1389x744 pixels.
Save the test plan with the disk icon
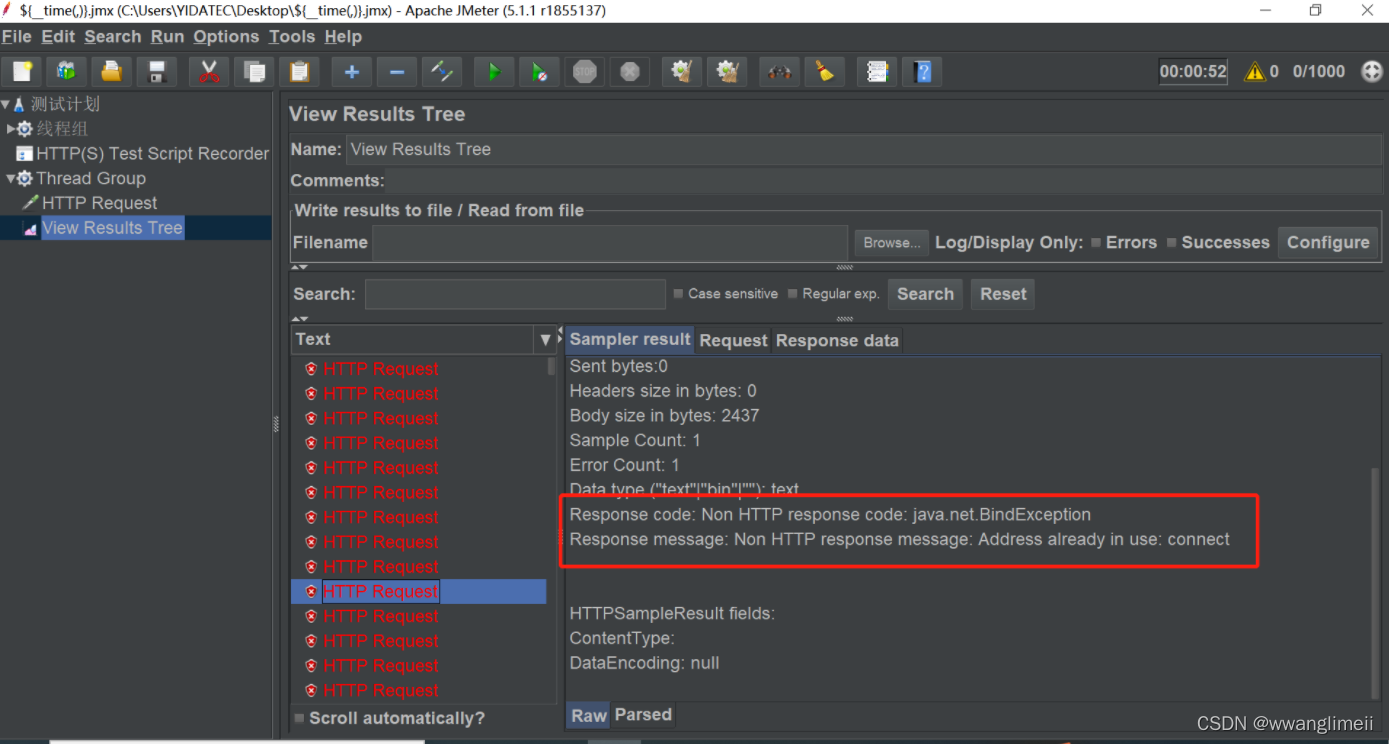pyautogui.click(x=157, y=71)
